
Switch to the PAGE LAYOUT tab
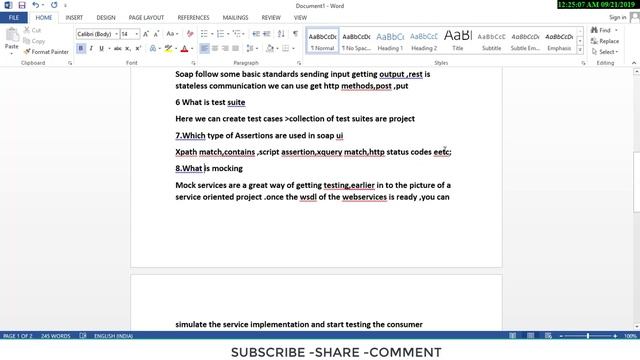[146, 18]
